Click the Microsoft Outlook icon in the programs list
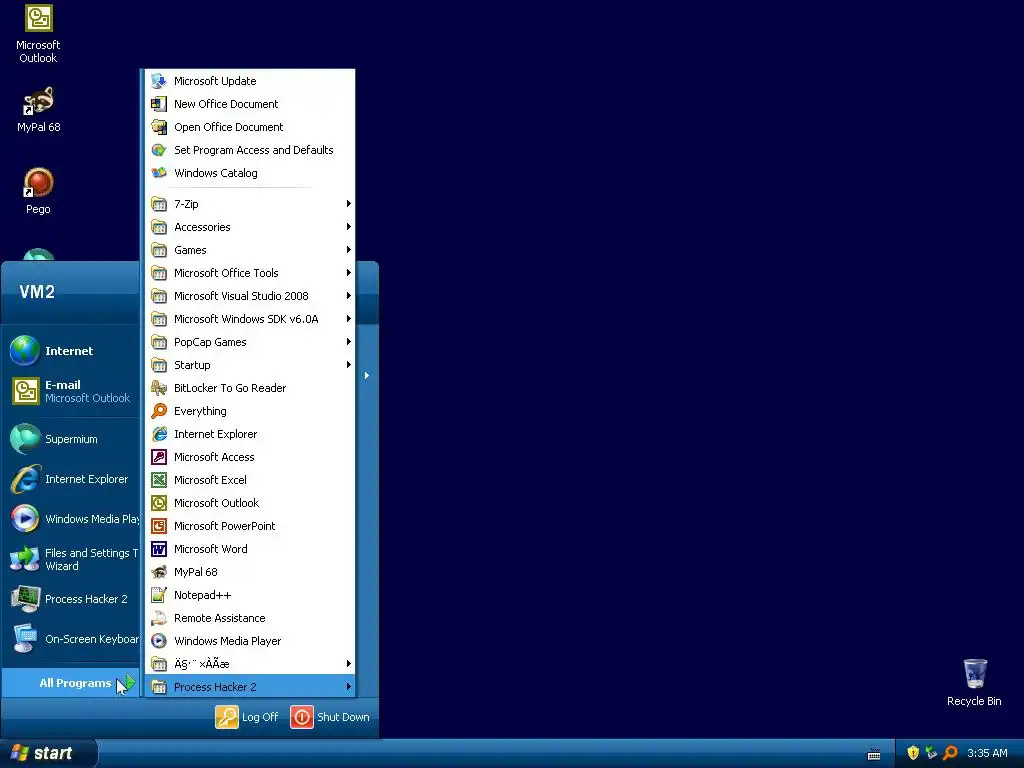The height and width of the screenshot is (768, 1024). [x=159, y=503]
